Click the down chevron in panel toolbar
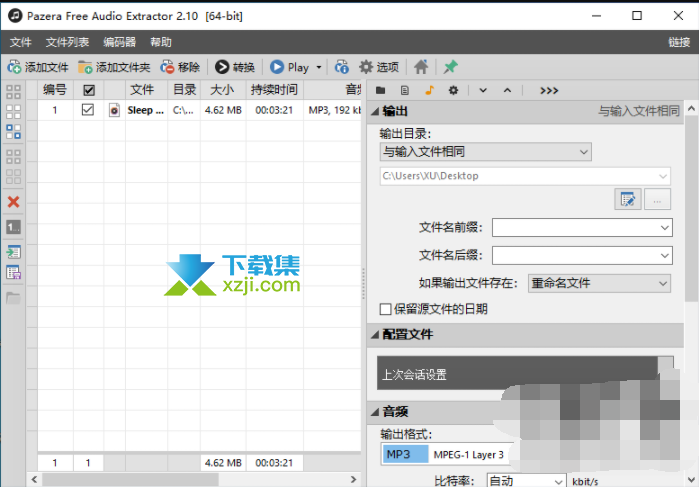699x487 pixels. [483, 91]
